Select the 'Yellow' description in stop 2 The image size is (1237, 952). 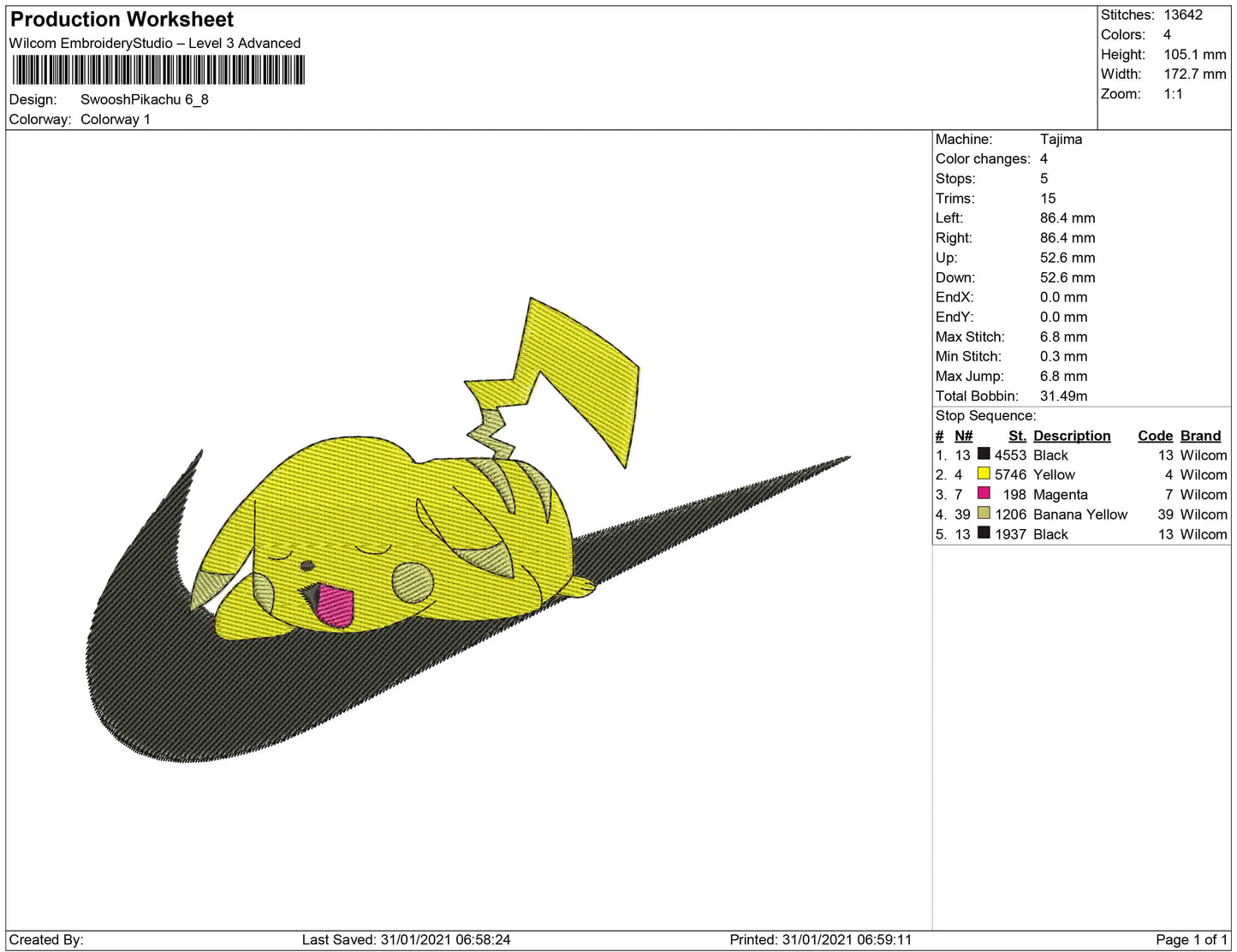click(x=1054, y=475)
